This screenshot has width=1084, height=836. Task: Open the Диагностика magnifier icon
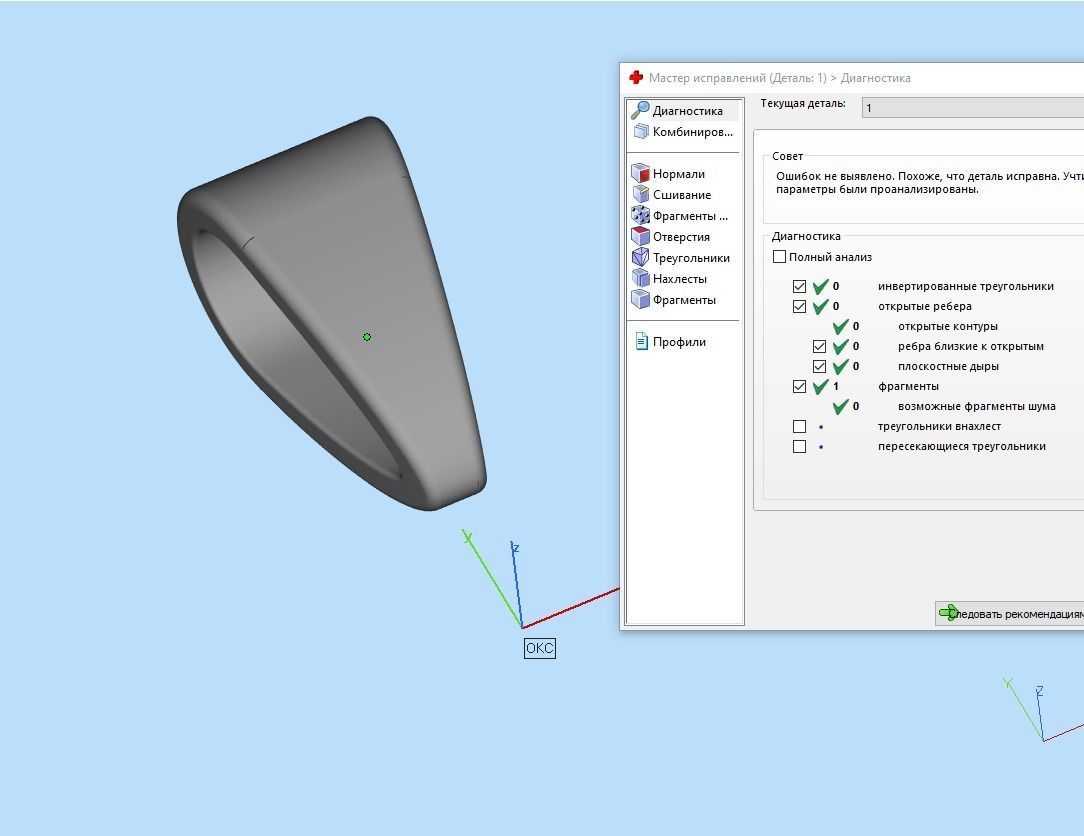[640, 110]
